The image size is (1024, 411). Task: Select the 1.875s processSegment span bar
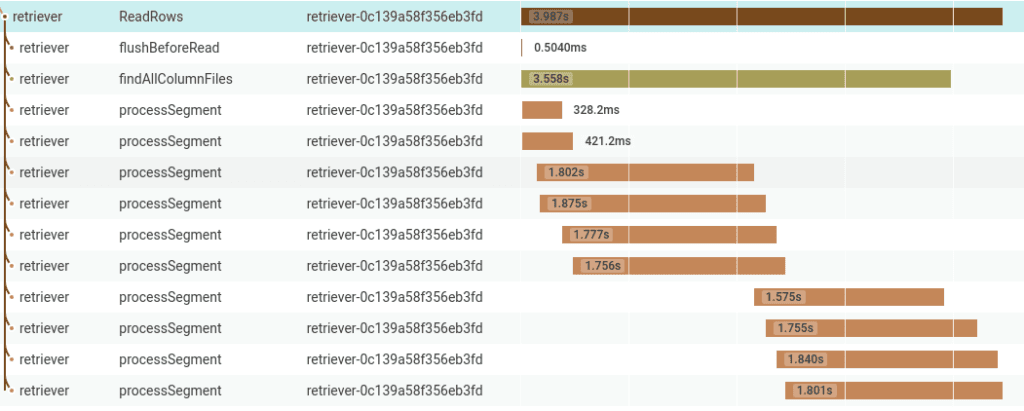(652, 203)
